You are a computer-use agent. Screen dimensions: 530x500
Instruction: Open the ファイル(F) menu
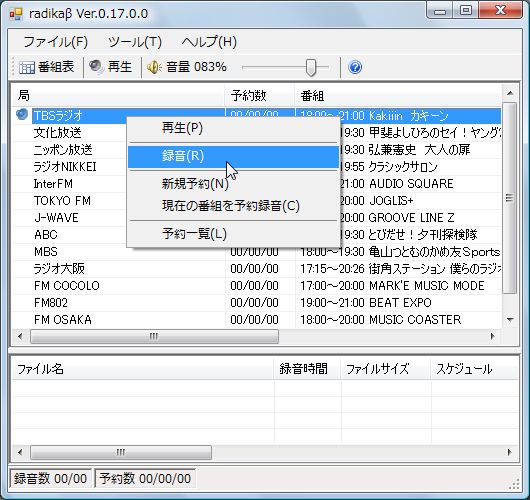[x=55, y=42]
